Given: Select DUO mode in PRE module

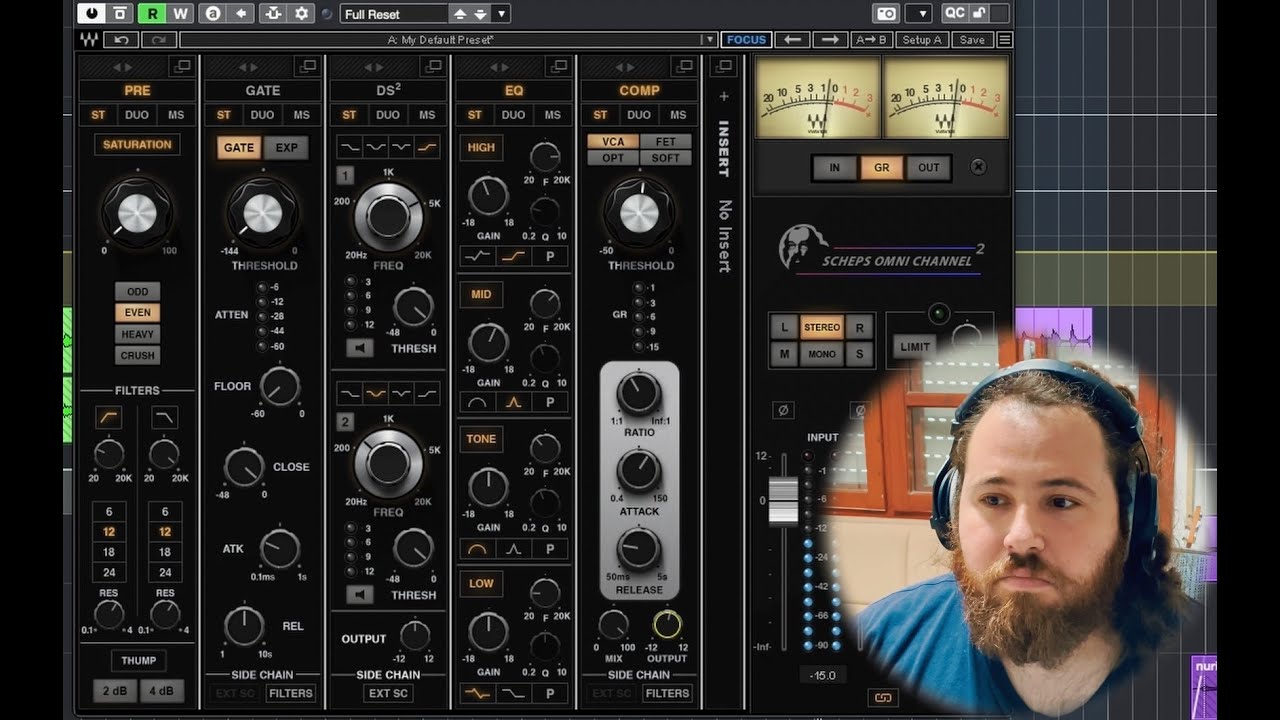Looking at the screenshot, I should click(137, 115).
